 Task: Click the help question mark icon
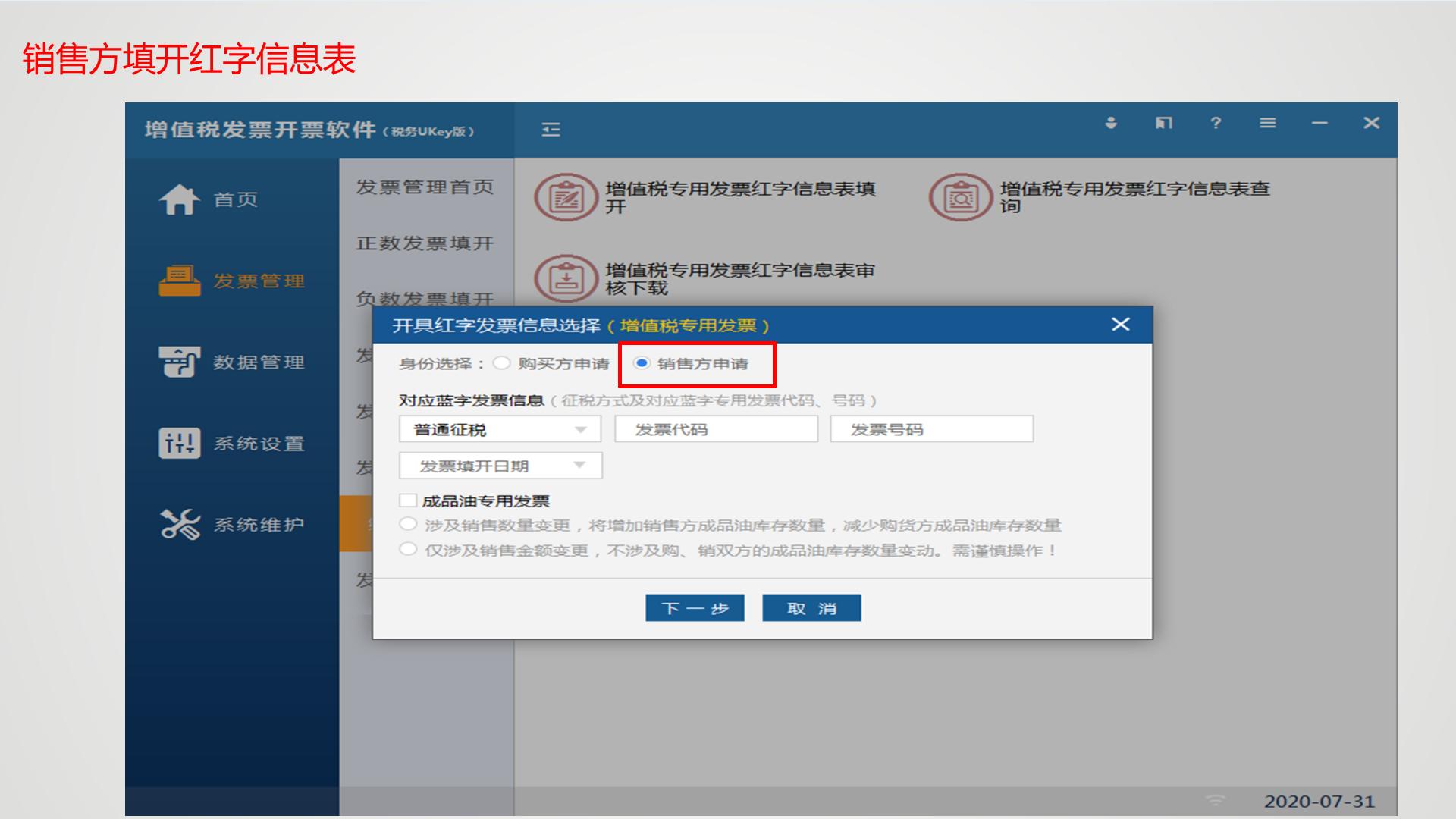[x=1216, y=124]
